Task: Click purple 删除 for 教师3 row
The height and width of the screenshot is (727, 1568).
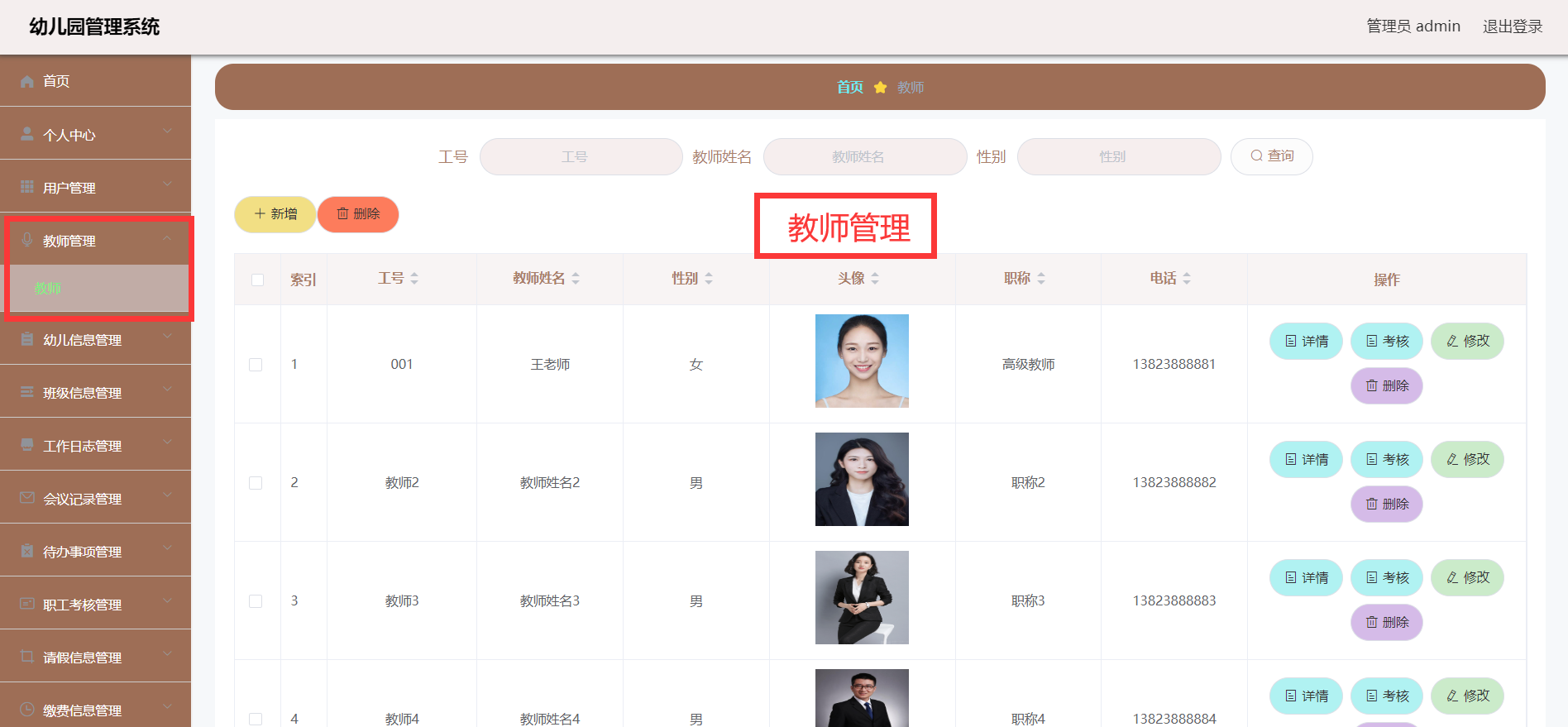Action: [x=1387, y=622]
